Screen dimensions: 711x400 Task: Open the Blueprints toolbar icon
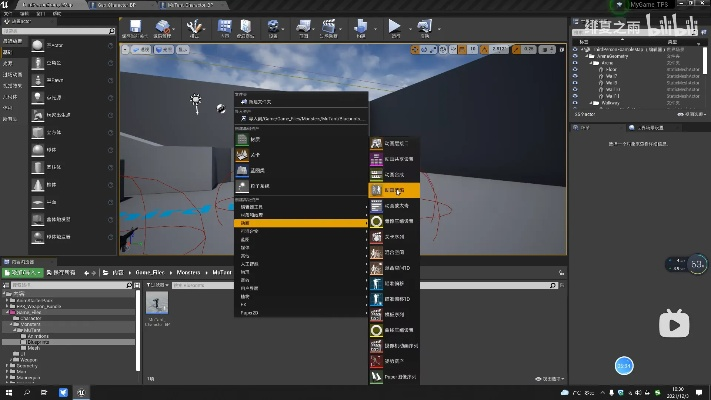click(x=303, y=27)
